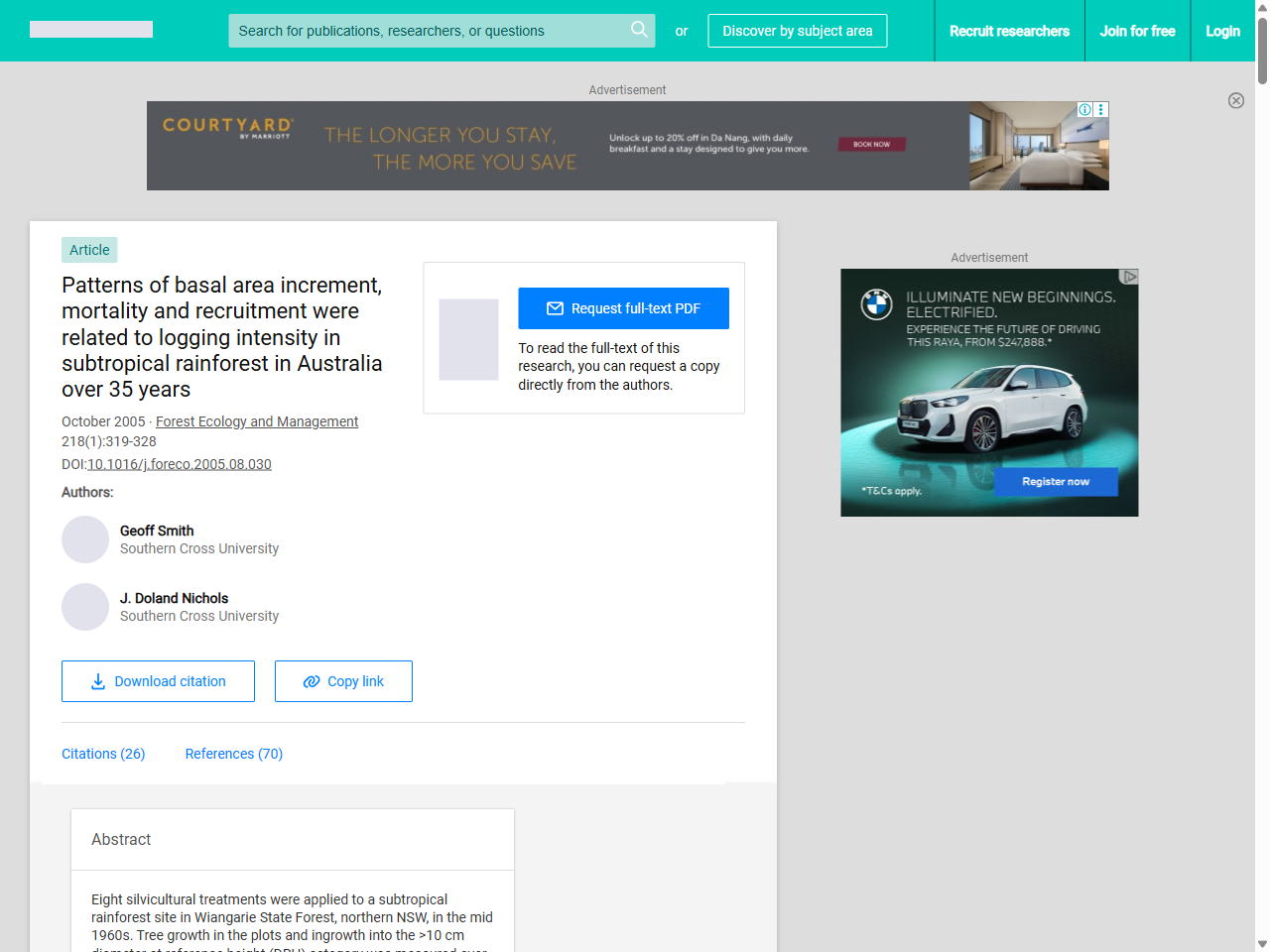Click the chain-link icon in Copy link button

point(310,681)
